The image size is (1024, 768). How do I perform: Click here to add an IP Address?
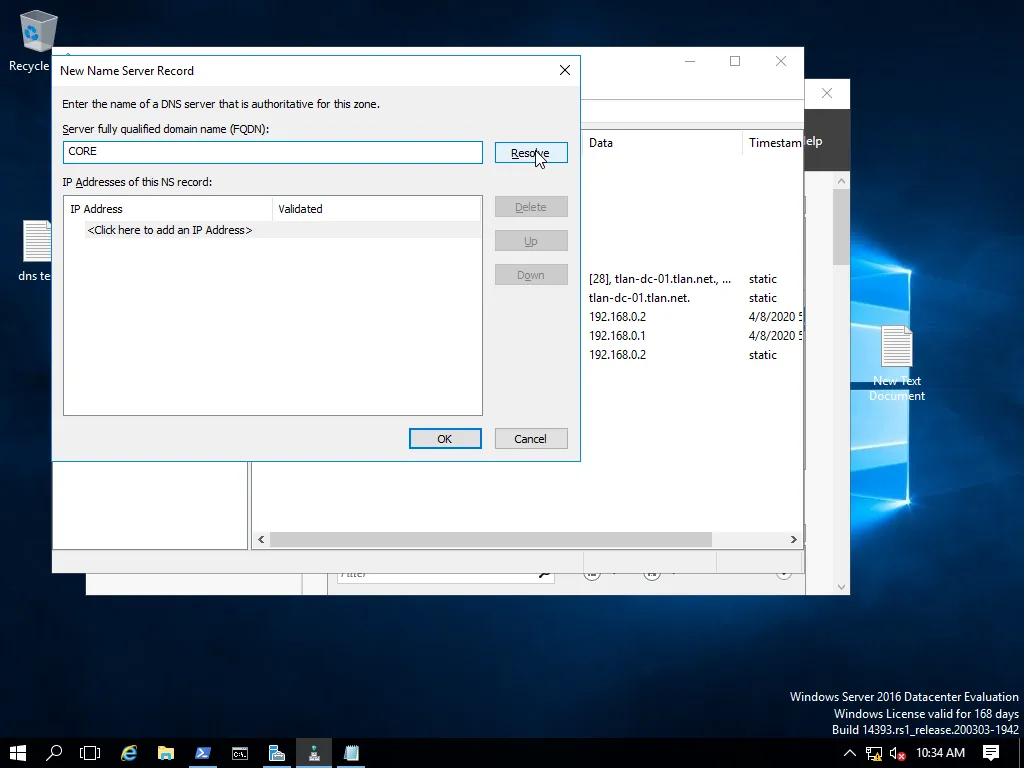(x=170, y=230)
